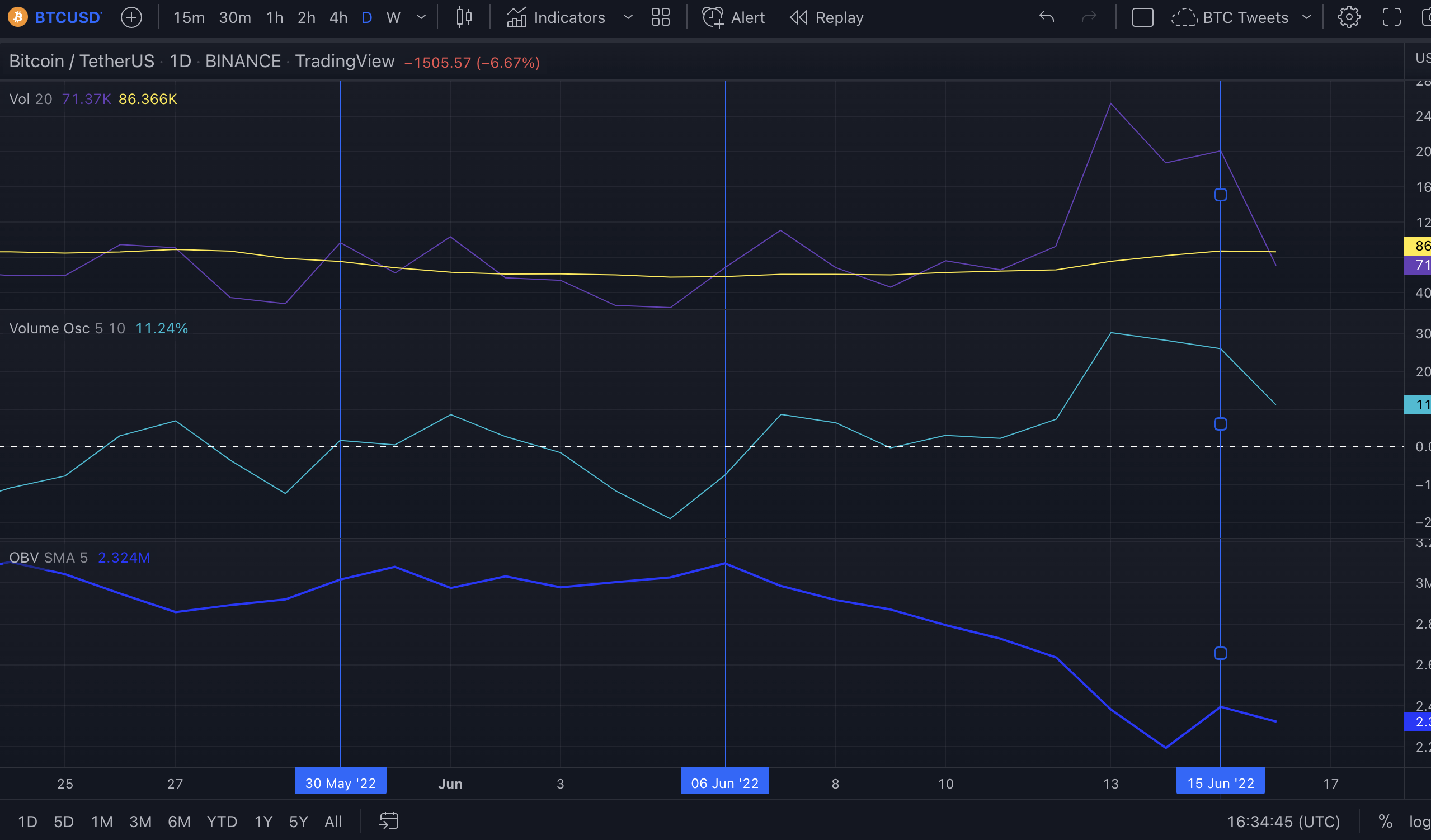Switch to the 30m timeframe
Screen dimensions: 1431x840
(x=235, y=17)
